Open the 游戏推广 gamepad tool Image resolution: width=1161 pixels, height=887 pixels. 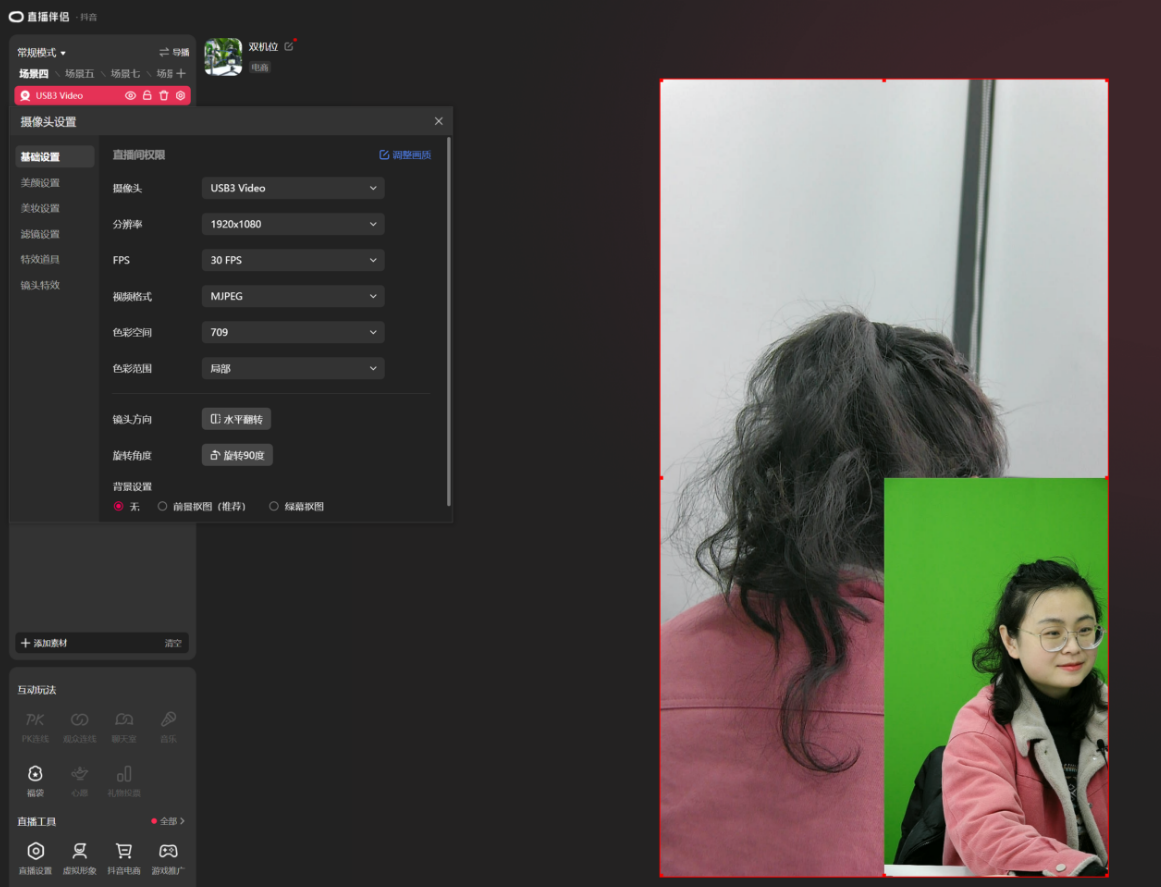click(168, 858)
